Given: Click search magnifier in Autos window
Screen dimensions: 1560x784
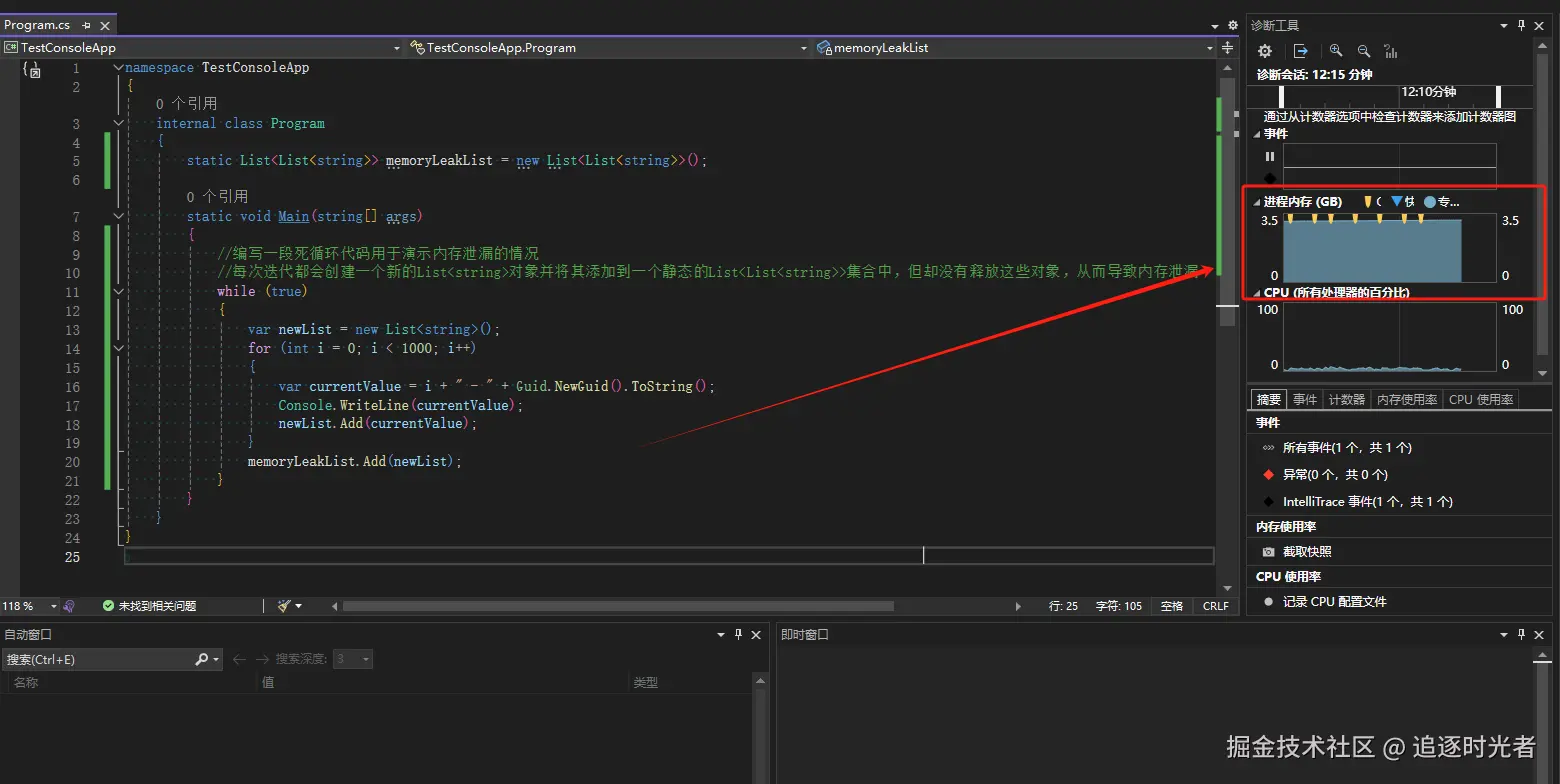Looking at the screenshot, I should (202, 659).
